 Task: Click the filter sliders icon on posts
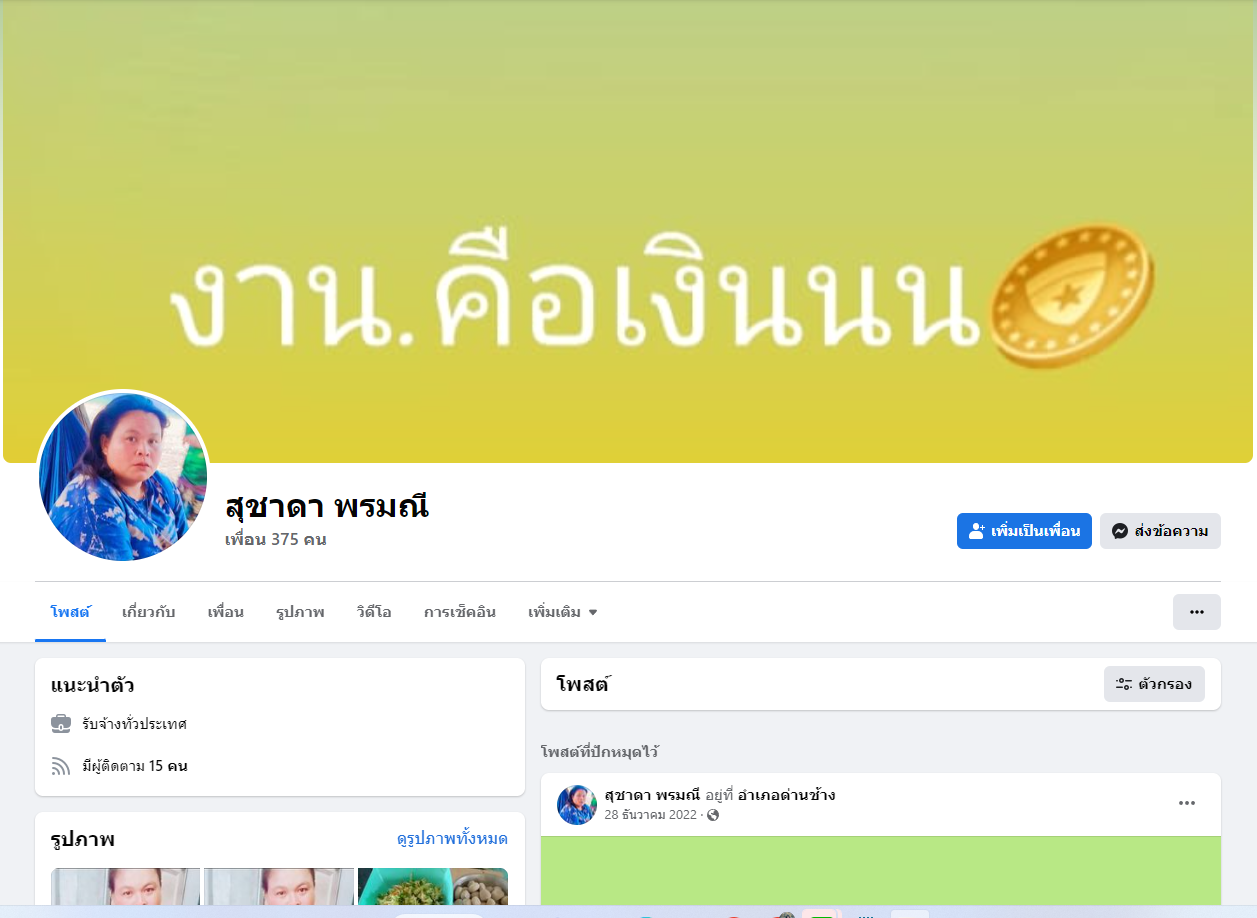1124,684
